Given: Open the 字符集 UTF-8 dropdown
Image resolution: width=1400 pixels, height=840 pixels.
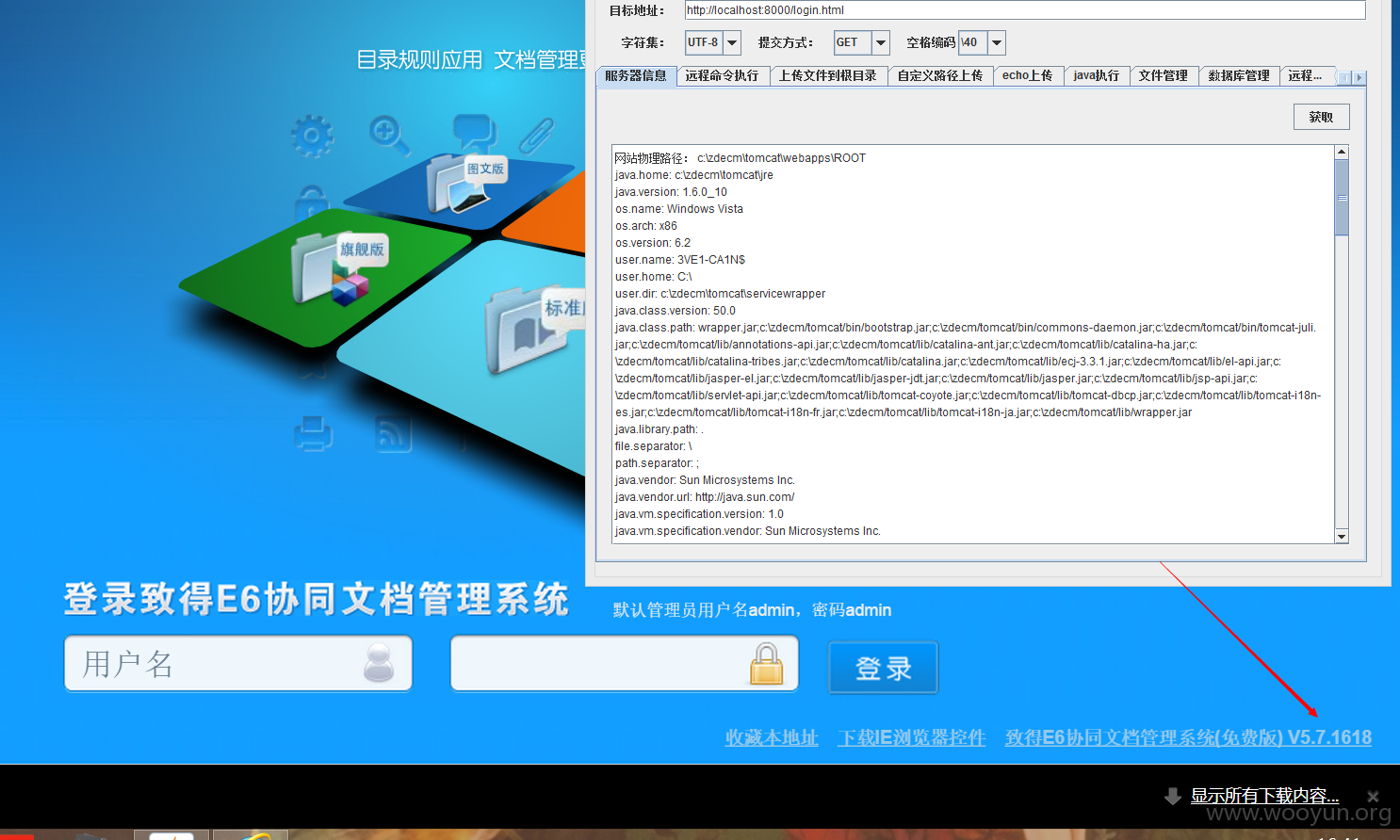Looking at the screenshot, I should 732,42.
